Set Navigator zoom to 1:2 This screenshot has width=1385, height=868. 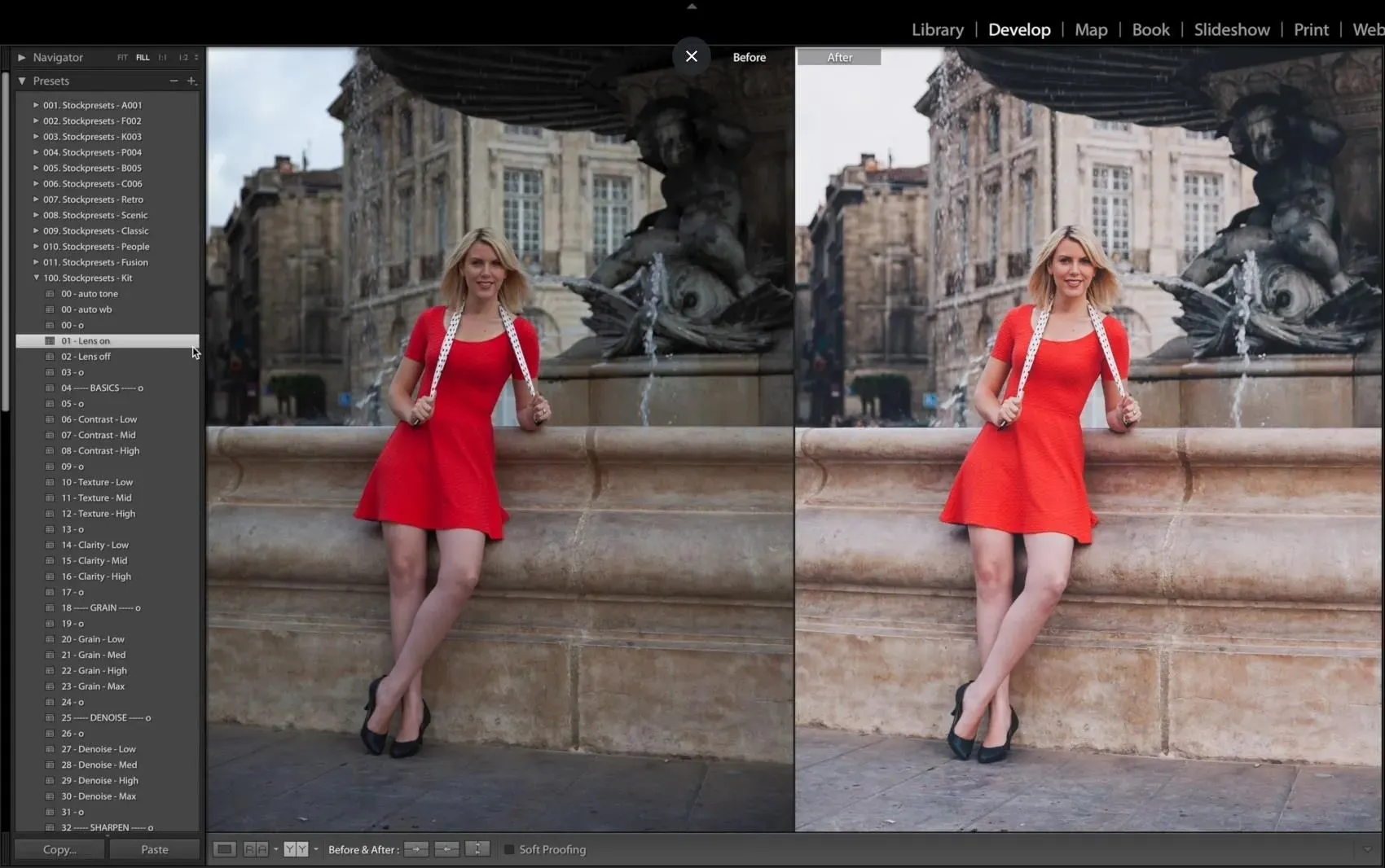click(183, 58)
